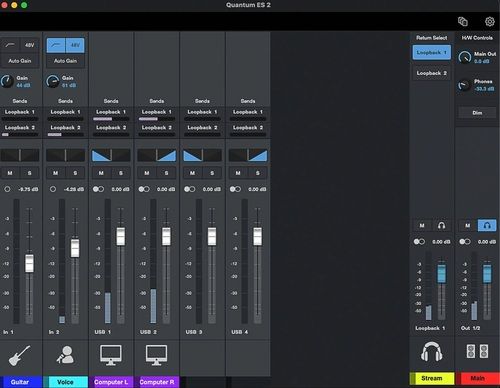
Task: Solo the USB 4 channel
Action: coord(258,173)
